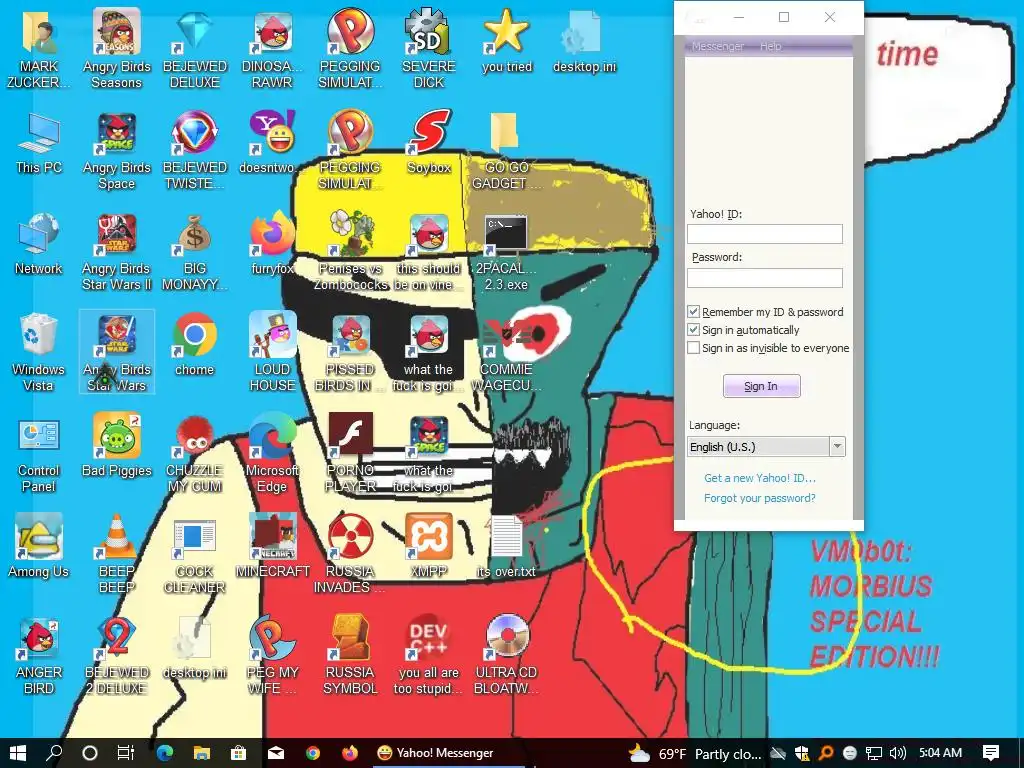This screenshot has height=768, width=1024.
Task: Open the BEJEWELED DELUXE desktop icon
Action: tap(195, 49)
